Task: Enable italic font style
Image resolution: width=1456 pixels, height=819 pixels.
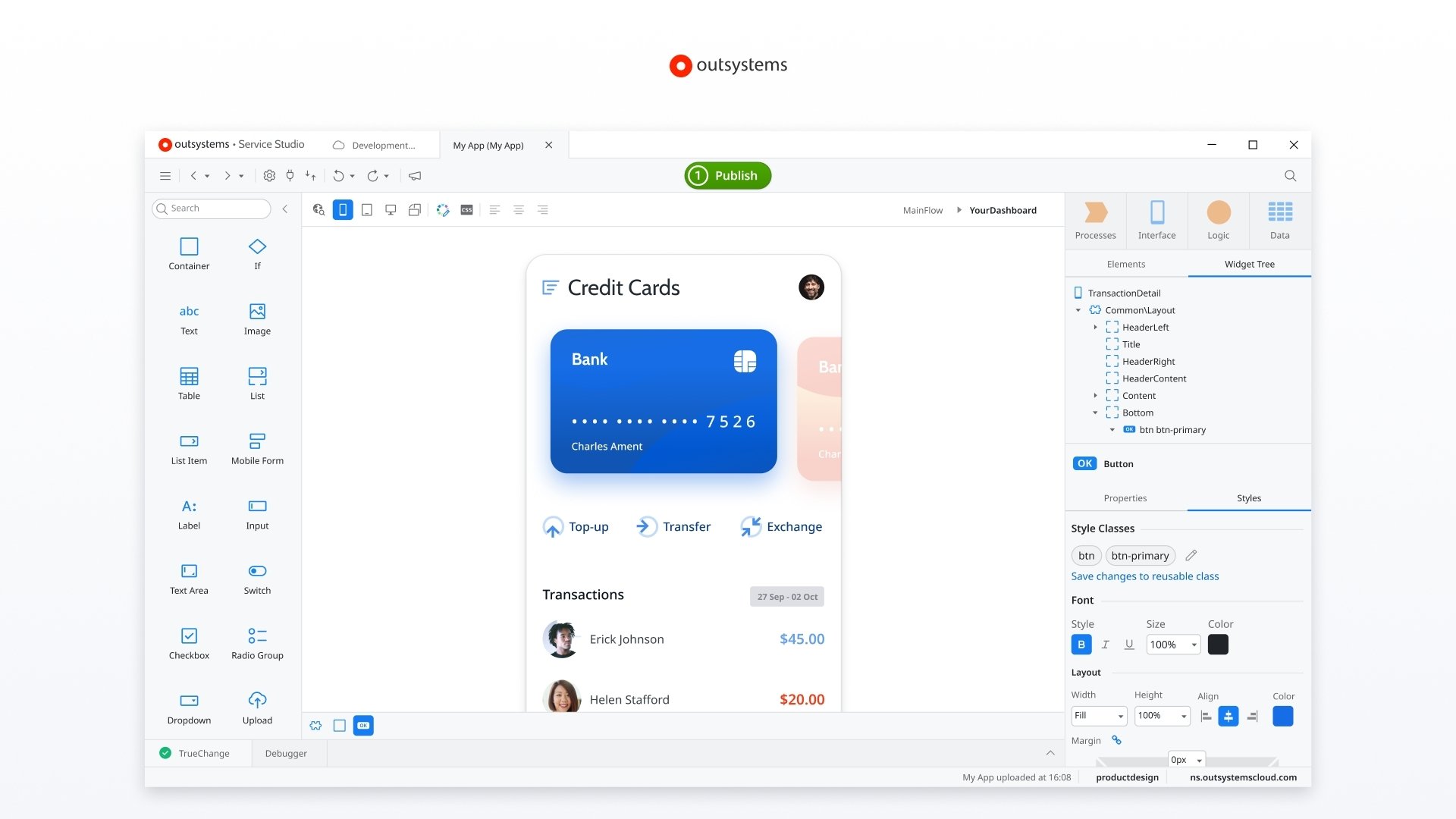Action: [1105, 644]
